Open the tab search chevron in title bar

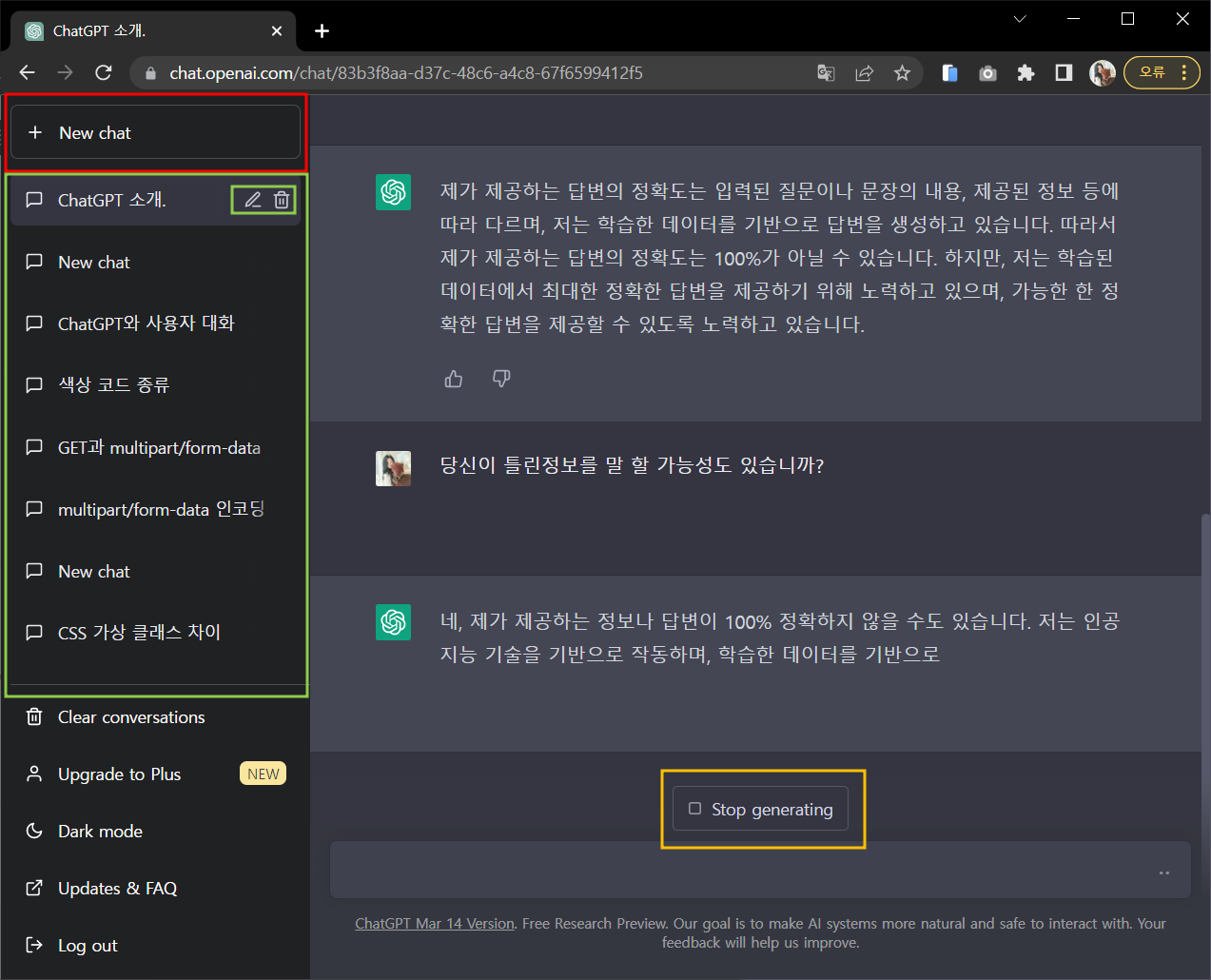click(x=1020, y=19)
